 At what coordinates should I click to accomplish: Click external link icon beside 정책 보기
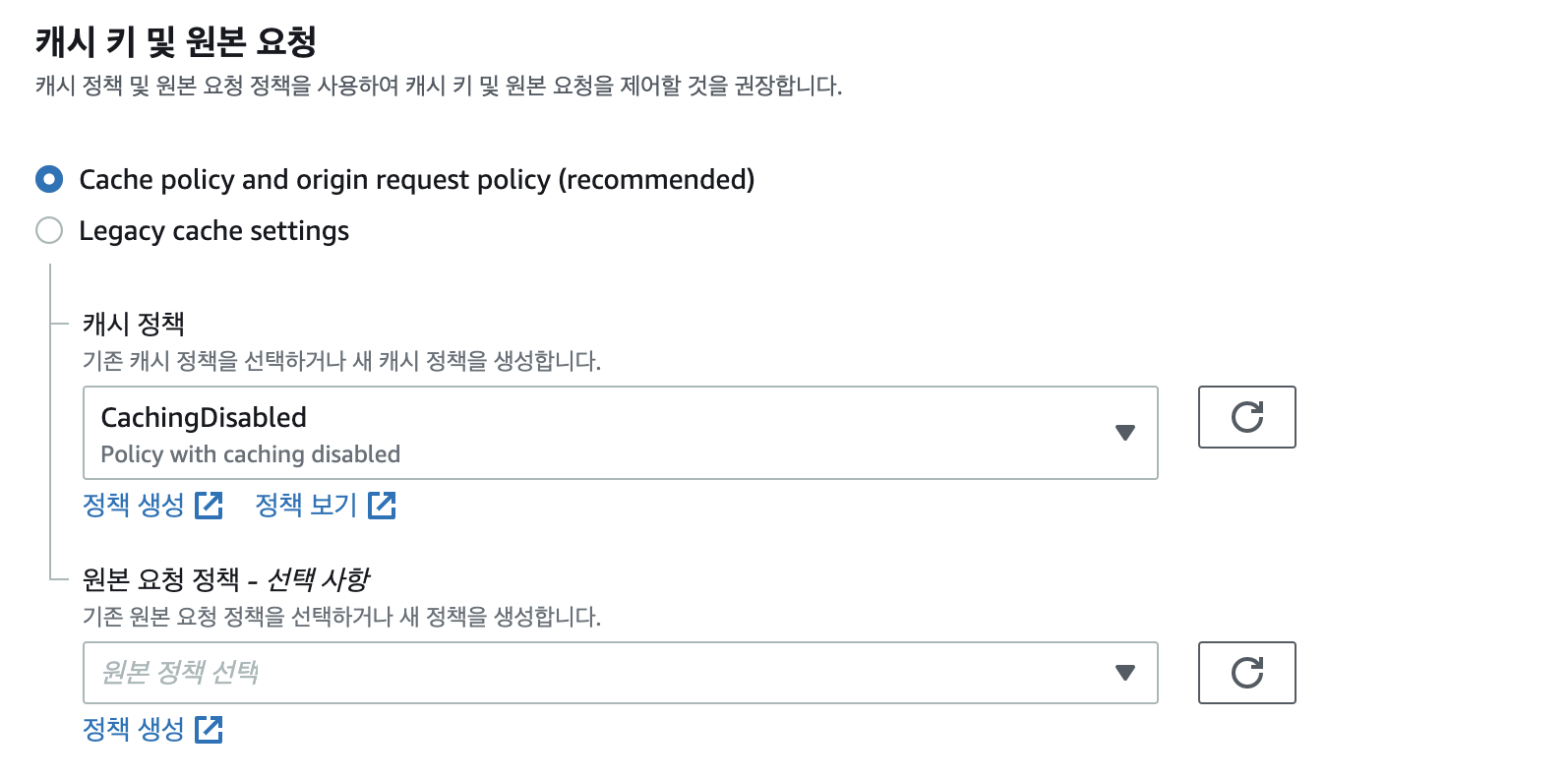[x=382, y=506]
